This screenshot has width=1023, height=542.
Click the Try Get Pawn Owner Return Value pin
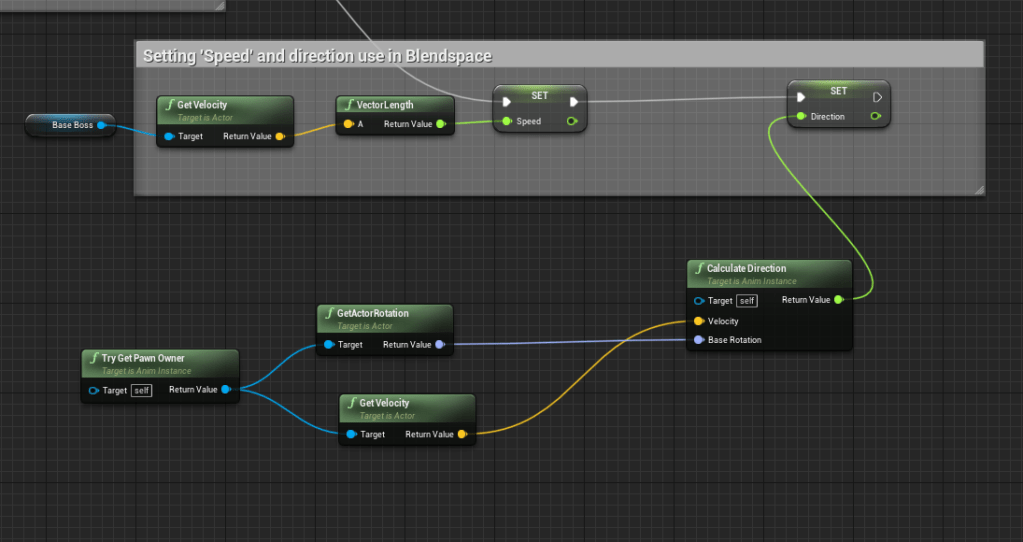(x=225, y=390)
